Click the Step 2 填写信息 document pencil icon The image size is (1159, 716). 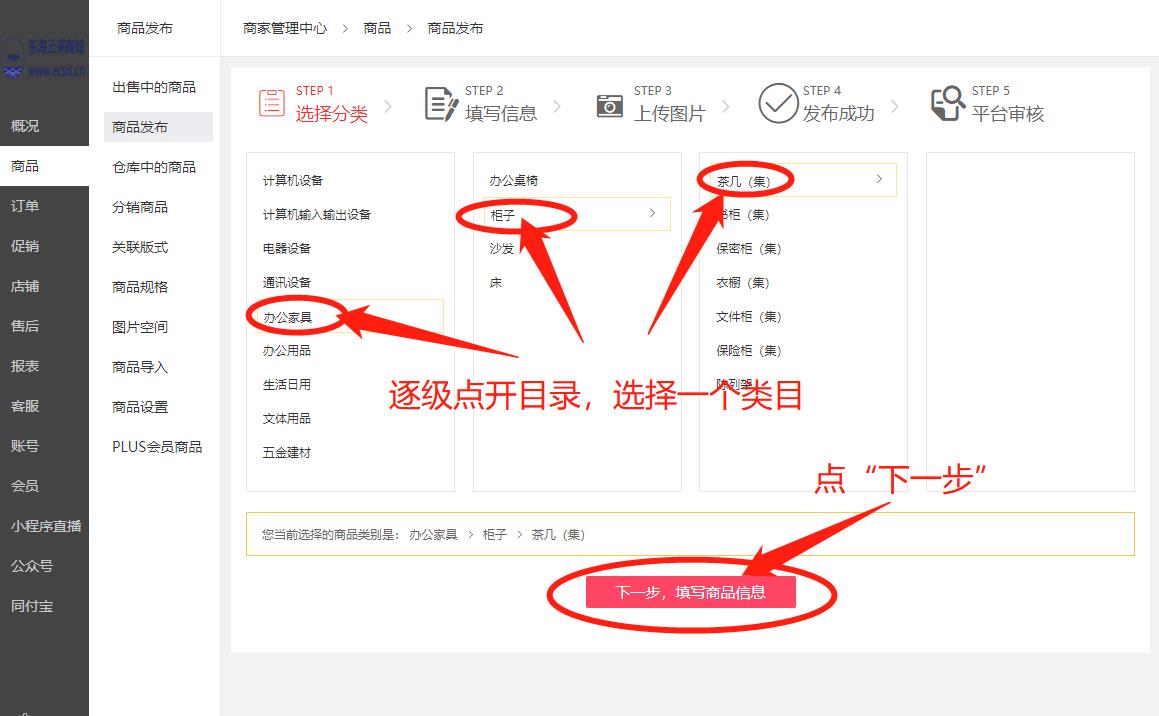click(x=441, y=103)
